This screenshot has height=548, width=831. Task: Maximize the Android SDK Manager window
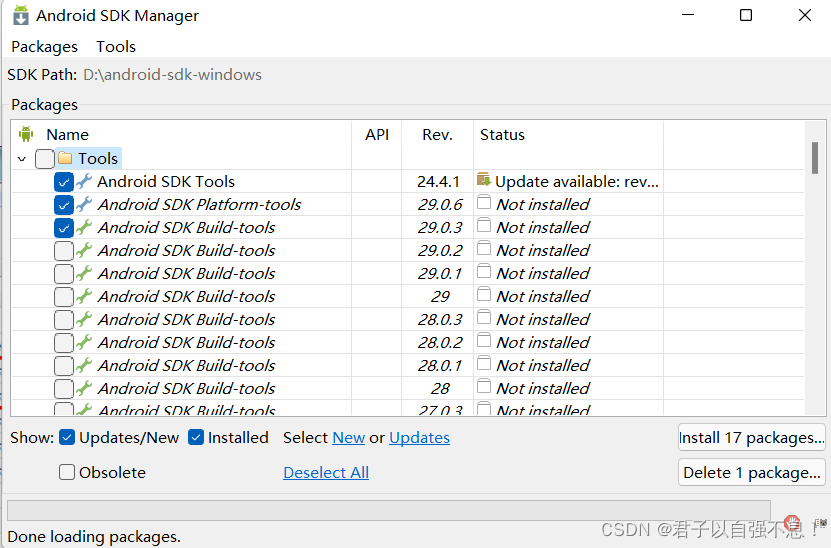[x=746, y=15]
